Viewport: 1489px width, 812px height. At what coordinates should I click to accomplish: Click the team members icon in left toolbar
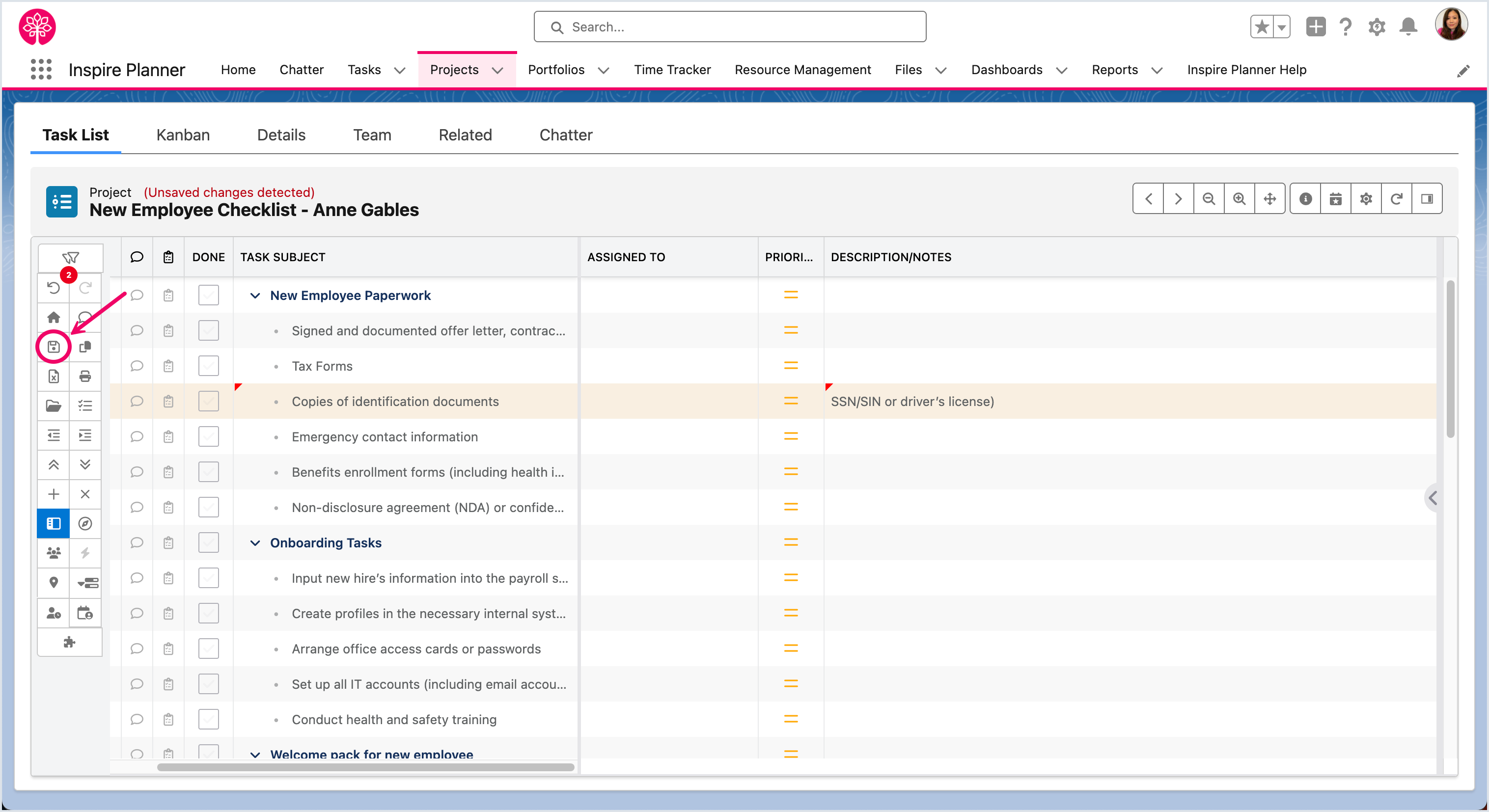point(53,553)
